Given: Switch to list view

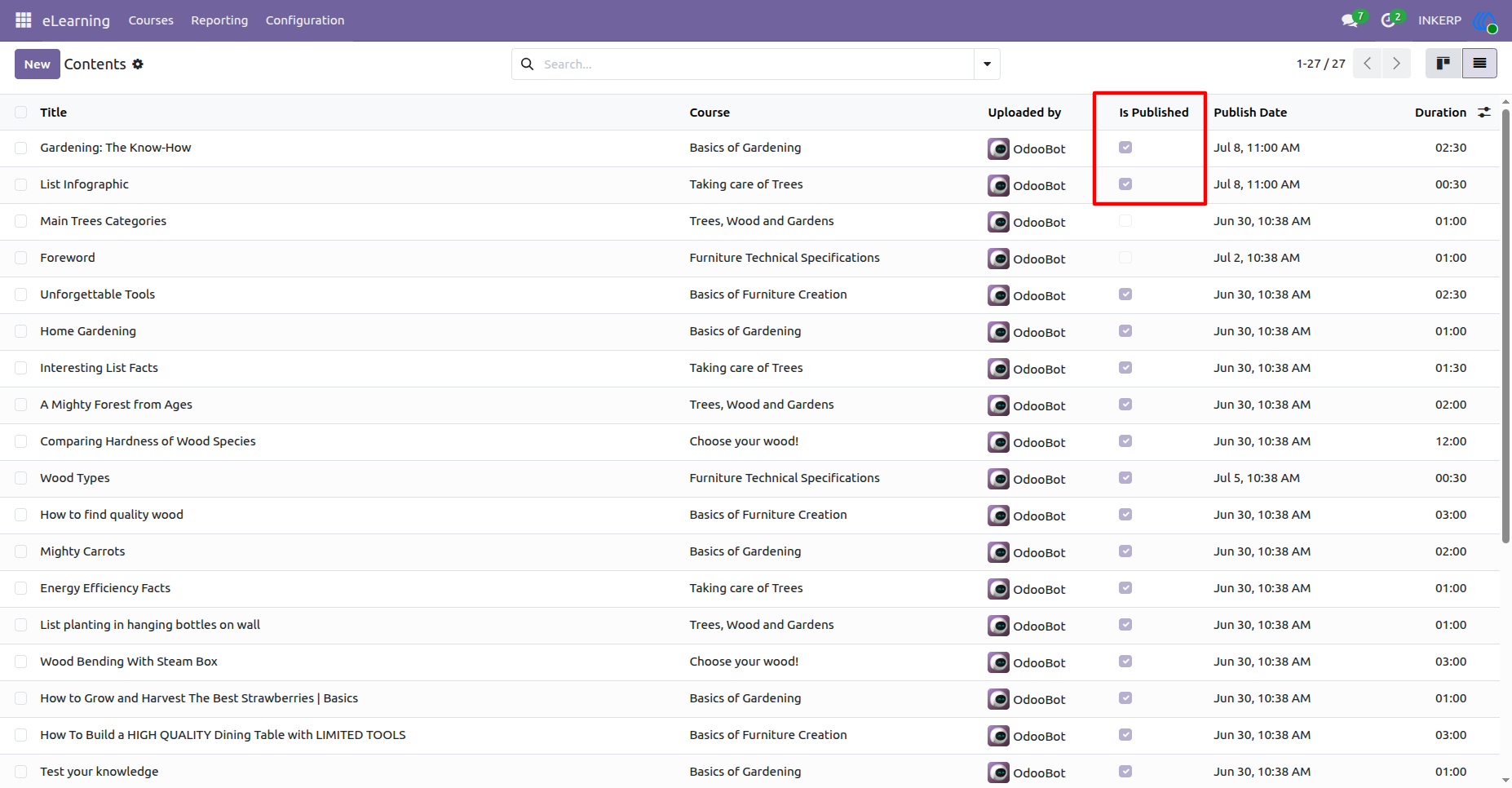Looking at the screenshot, I should pyautogui.click(x=1479, y=64).
